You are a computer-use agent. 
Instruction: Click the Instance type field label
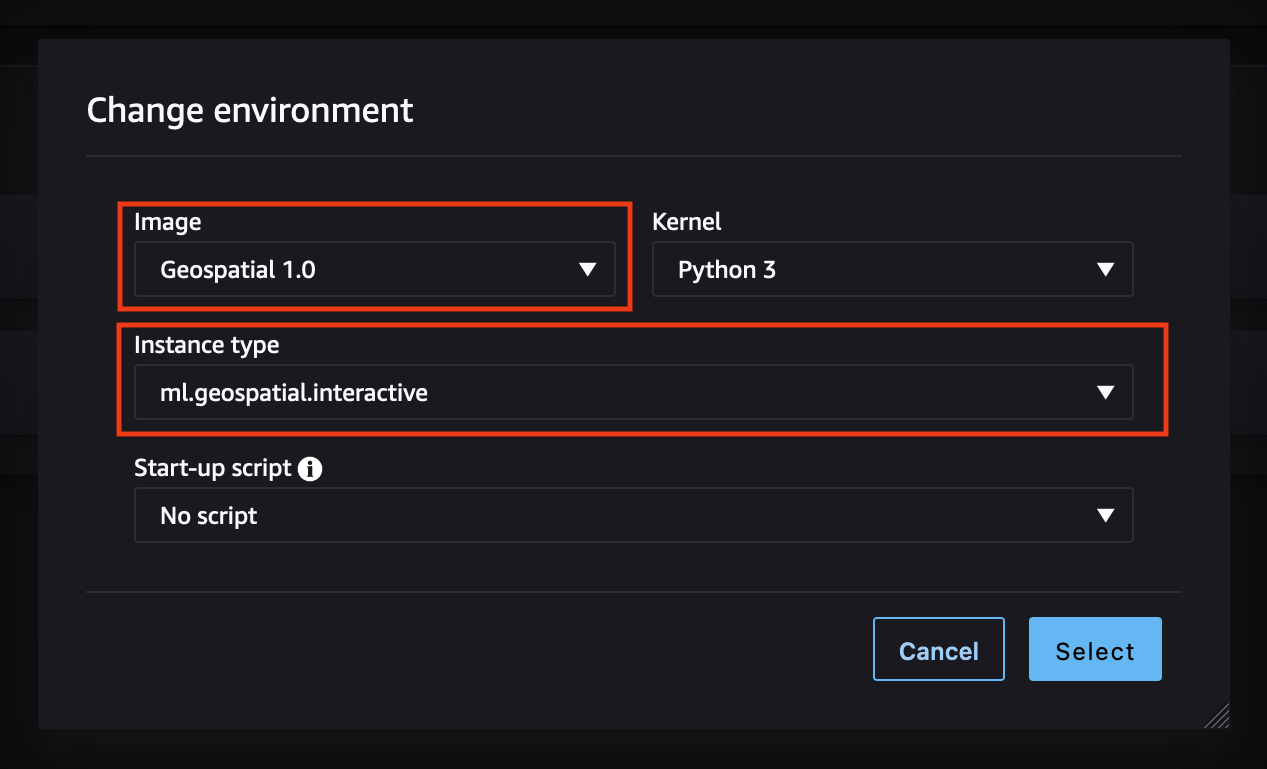point(206,345)
